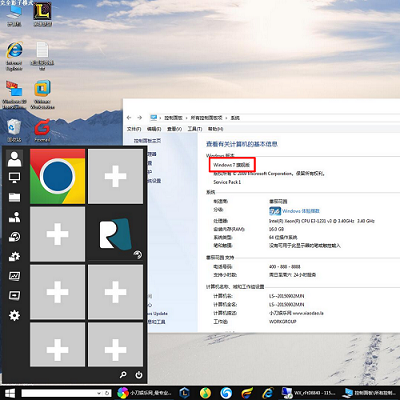Switch to the Control Panel taskbar button
Screen dimensions: 400x400
371,393
